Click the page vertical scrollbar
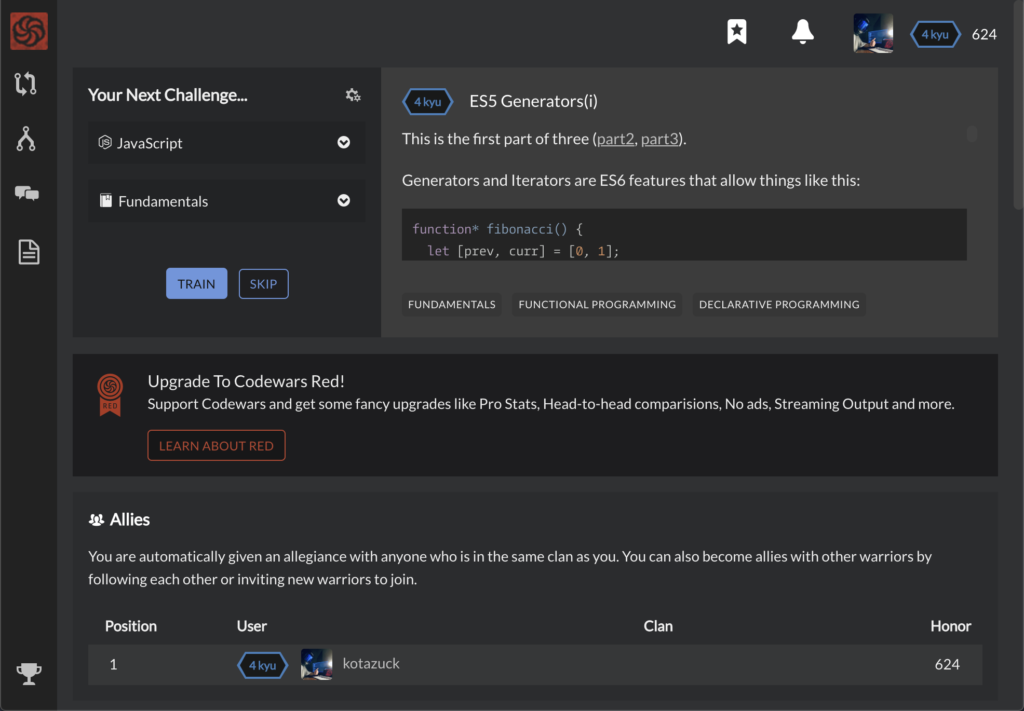This screenshot has width=1024, height=711. coord(1019,104)
